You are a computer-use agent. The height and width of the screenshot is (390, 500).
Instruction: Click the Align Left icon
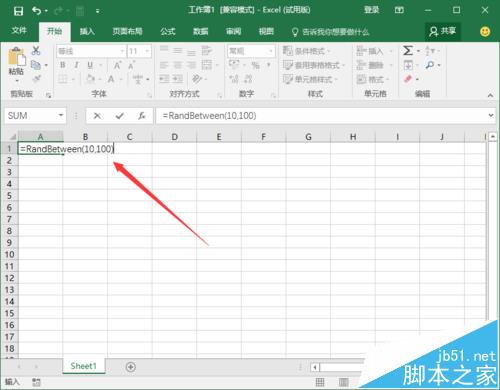point(164,65)
